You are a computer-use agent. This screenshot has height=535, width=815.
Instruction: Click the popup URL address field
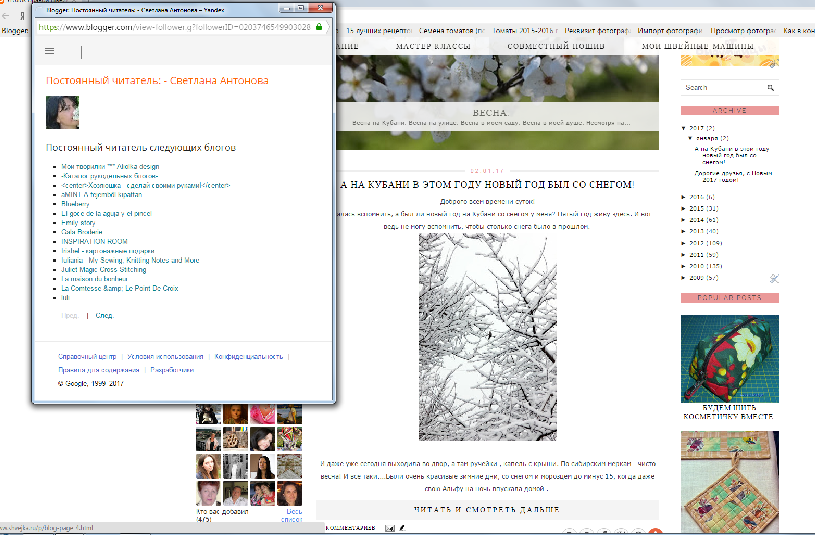point(175,27)
